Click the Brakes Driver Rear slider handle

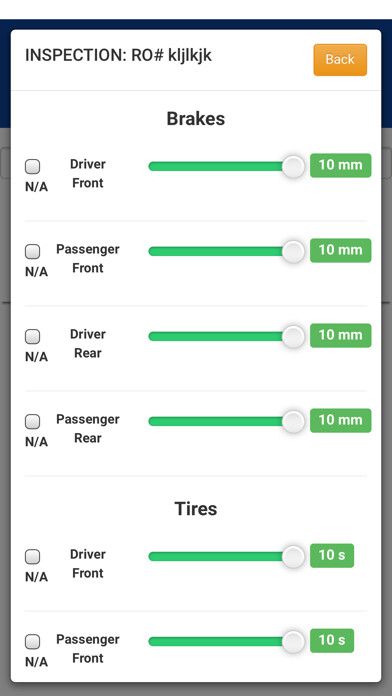click(x=293, y=336)
